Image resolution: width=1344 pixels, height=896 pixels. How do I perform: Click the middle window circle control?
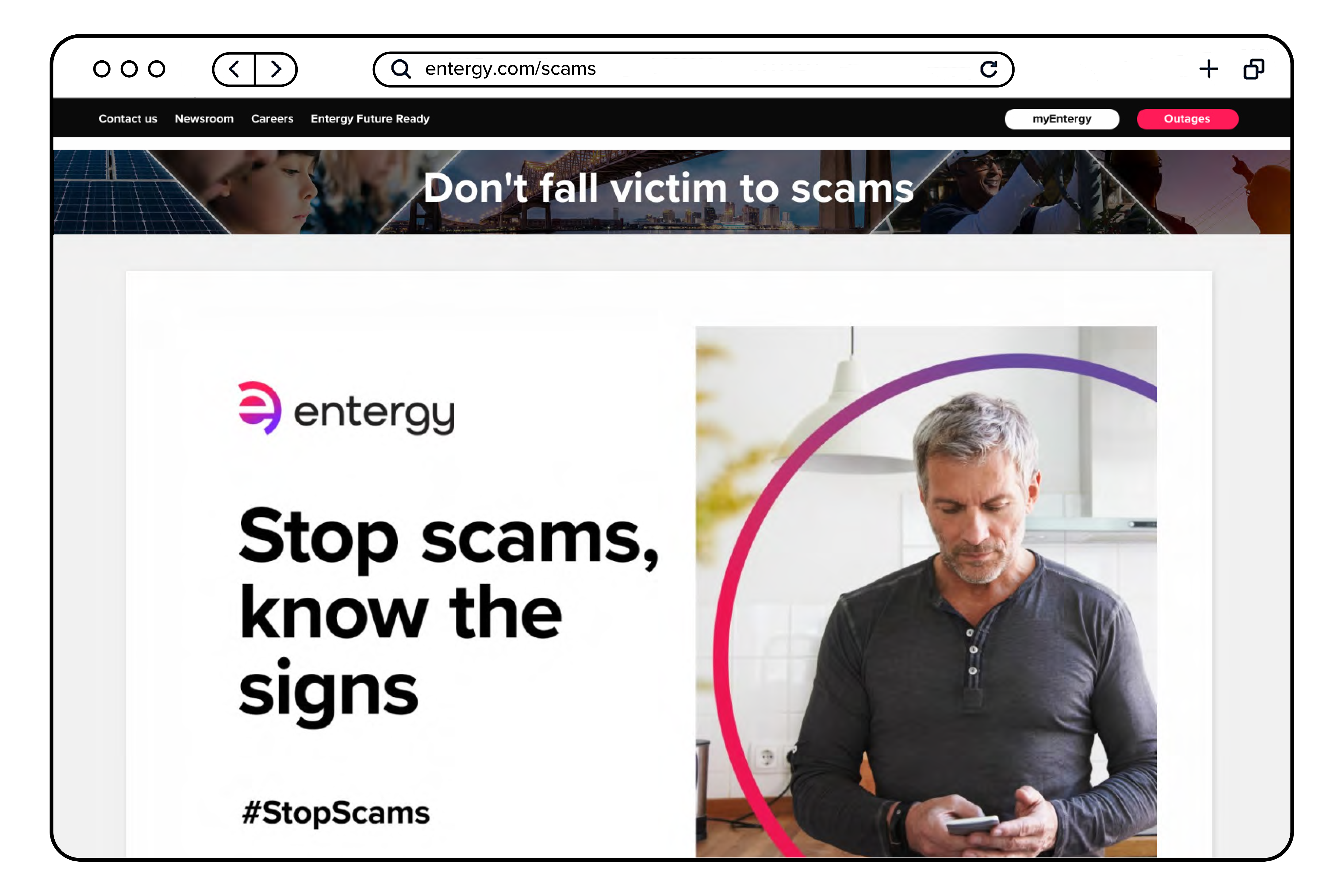(x=129, y=69)
